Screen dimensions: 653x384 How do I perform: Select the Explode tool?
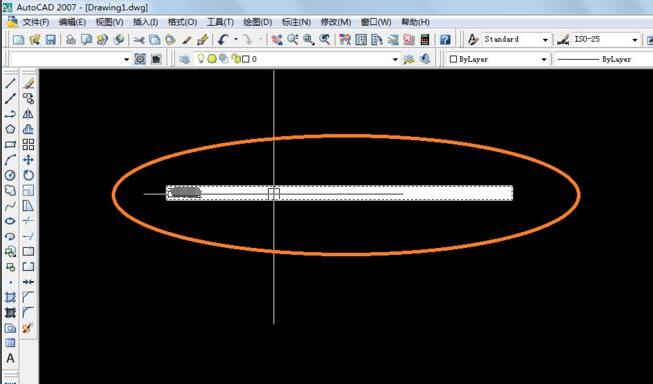pos(28,328)
